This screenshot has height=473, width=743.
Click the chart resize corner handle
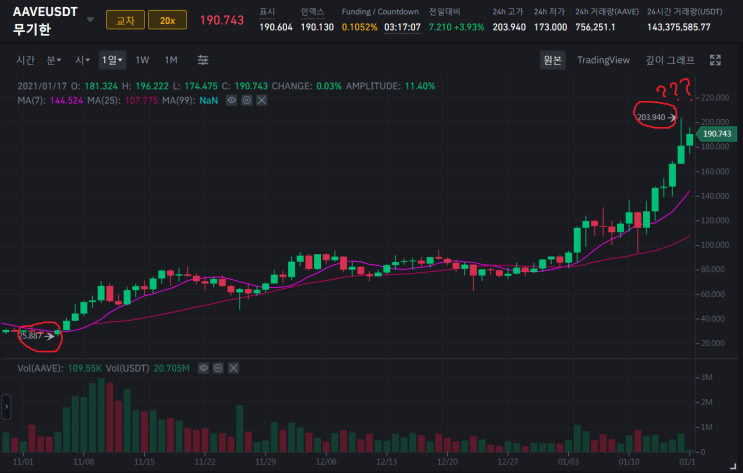point(734,467)
